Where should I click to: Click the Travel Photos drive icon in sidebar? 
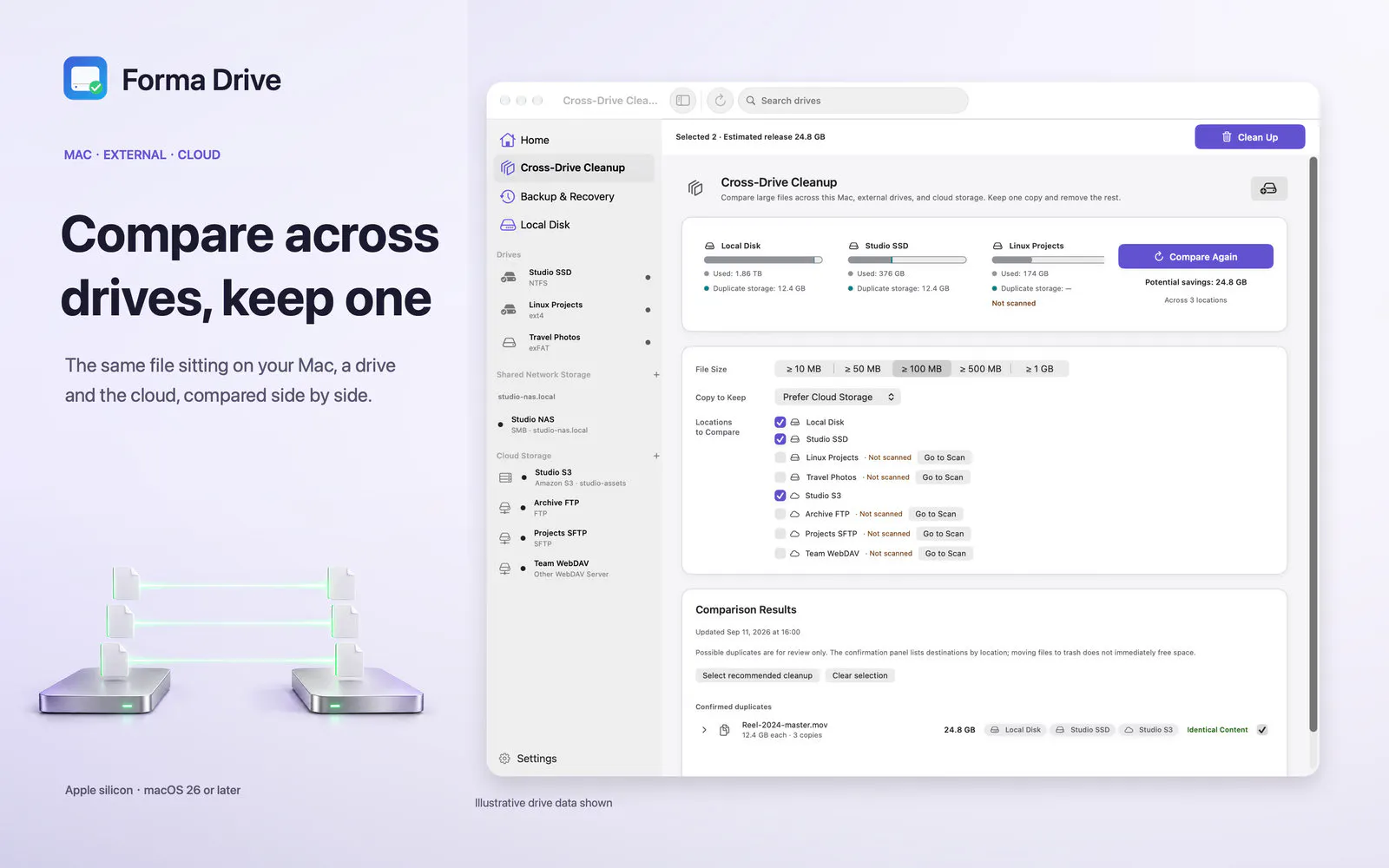[509, 342]
